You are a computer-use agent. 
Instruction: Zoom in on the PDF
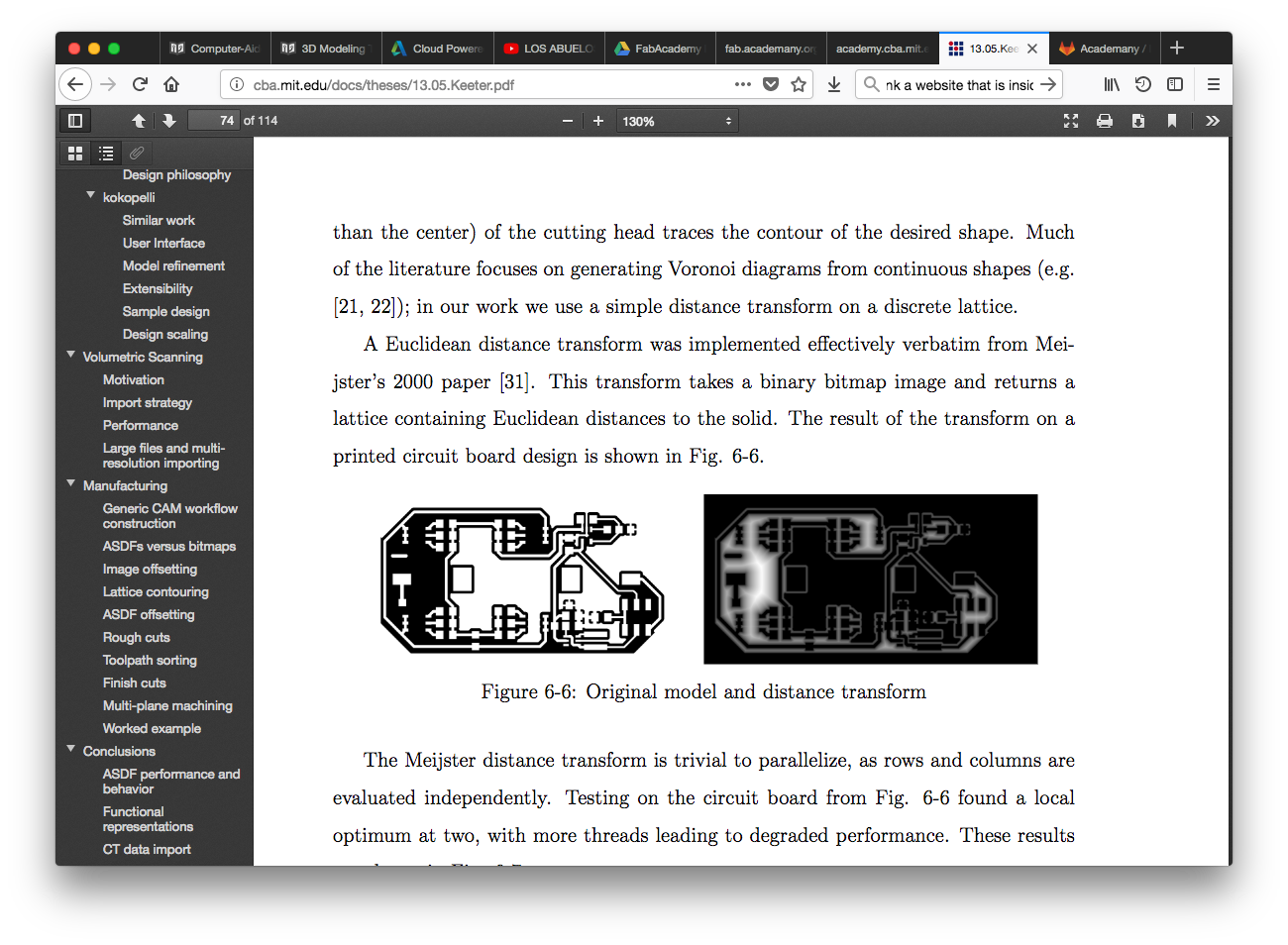coord(598,121)
